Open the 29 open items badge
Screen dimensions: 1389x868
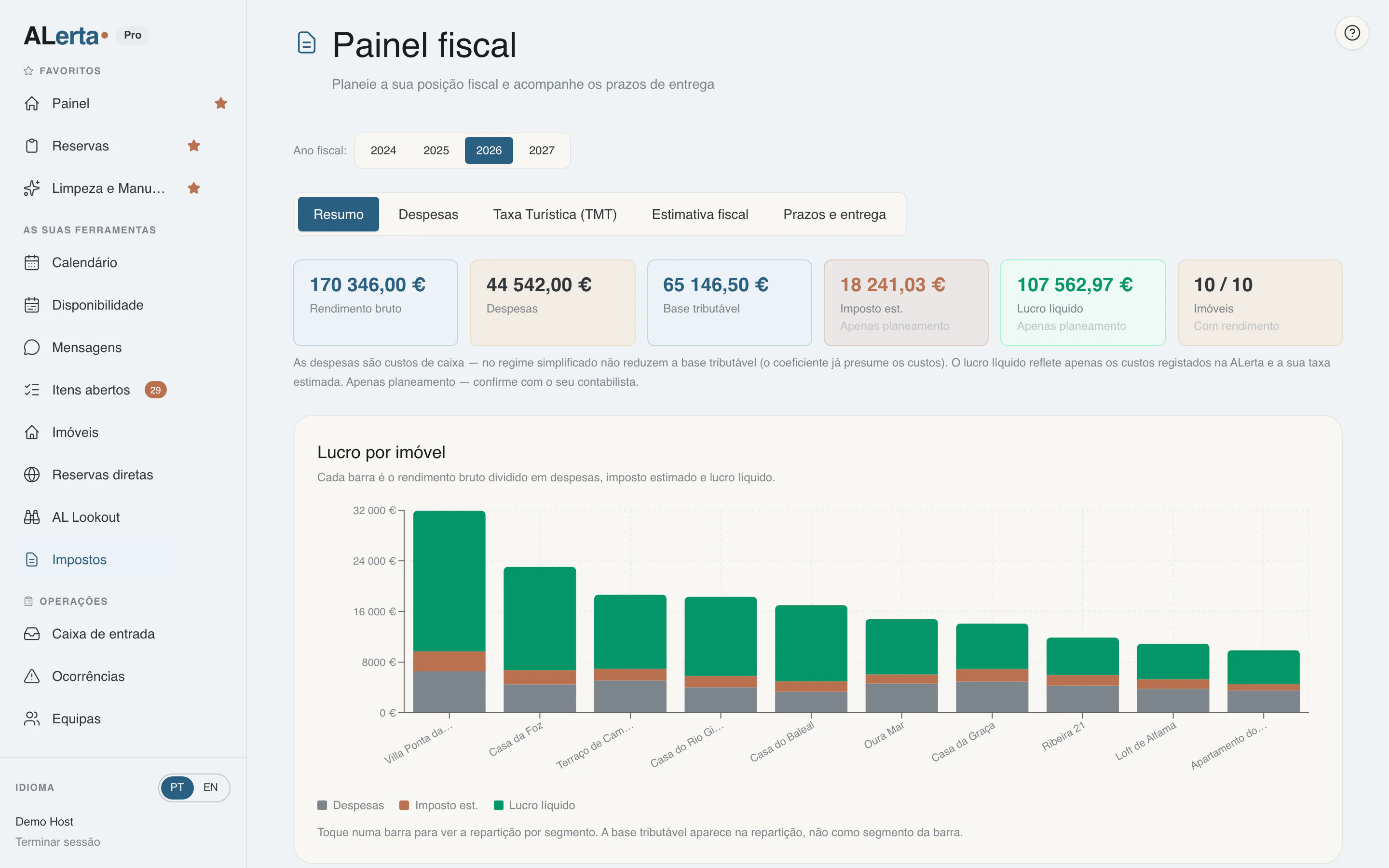pyautogui.click(x=156, y=390)
